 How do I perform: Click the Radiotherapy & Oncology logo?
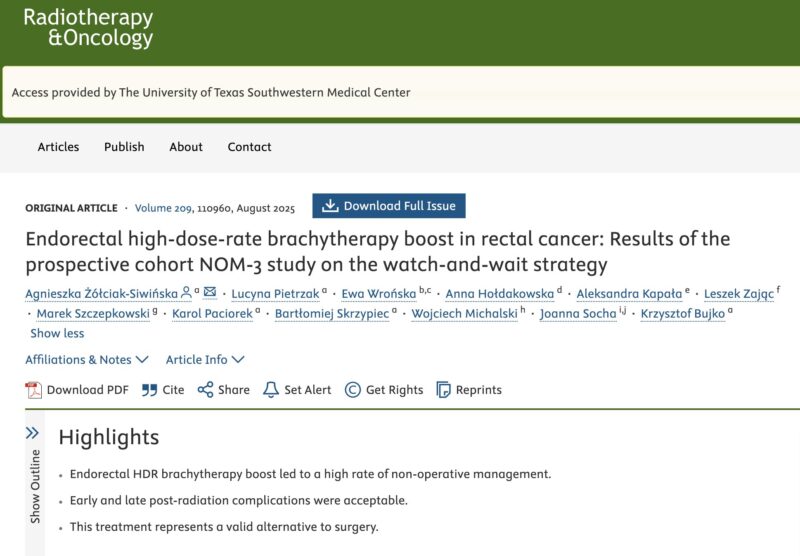(88, 28)
